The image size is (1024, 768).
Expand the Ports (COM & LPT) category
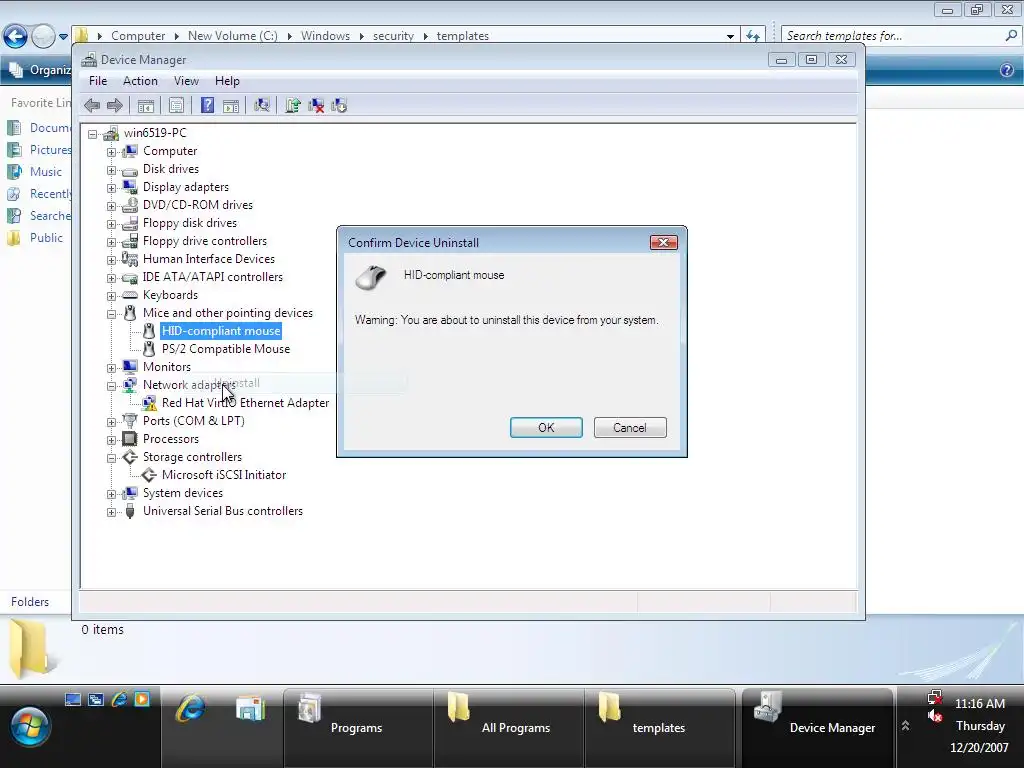click(112, 423)
